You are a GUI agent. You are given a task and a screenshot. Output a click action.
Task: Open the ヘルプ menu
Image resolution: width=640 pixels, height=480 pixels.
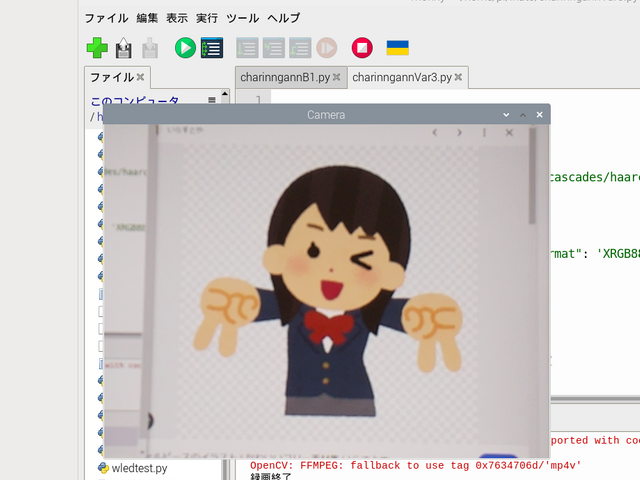[284, 18]
